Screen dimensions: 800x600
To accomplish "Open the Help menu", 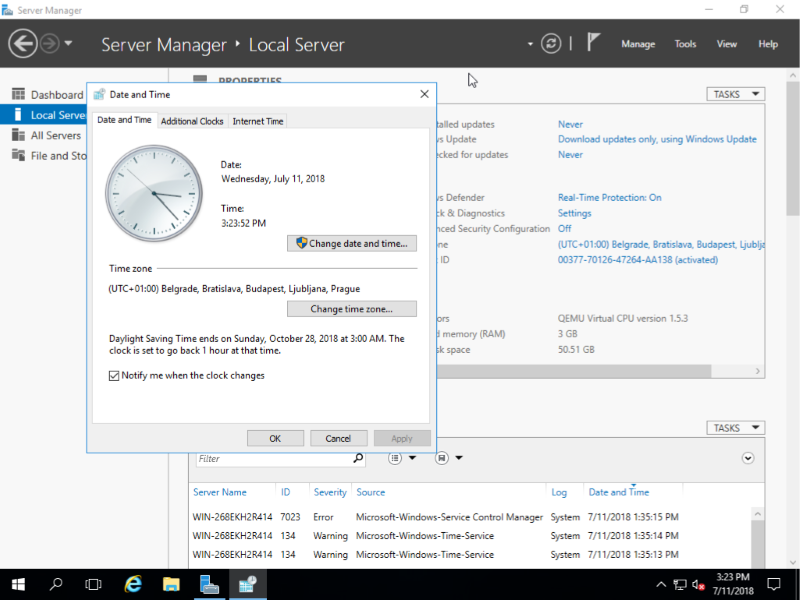I will 767,44.
